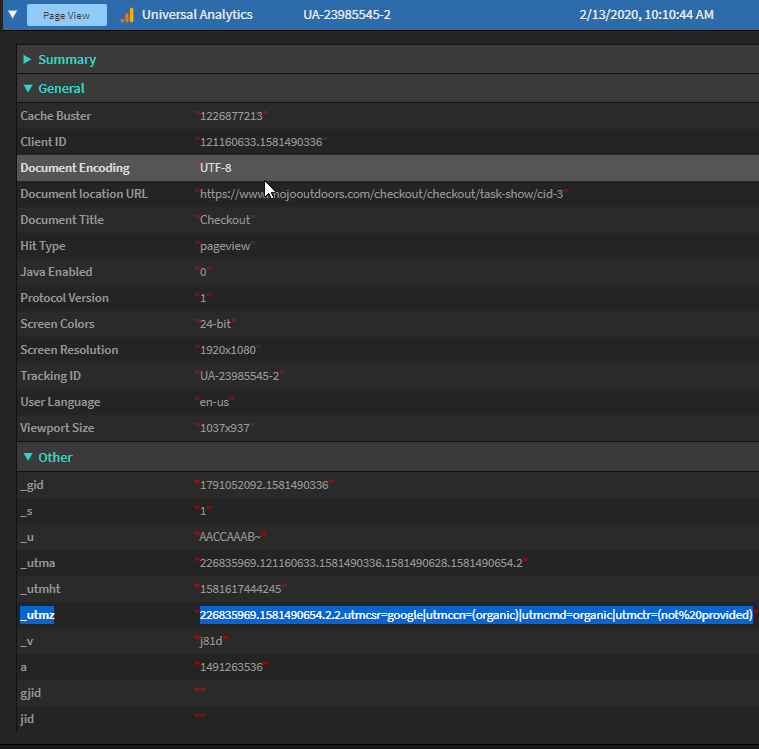Click the jid parameter label
759x749 pixels.
(27, 719)
